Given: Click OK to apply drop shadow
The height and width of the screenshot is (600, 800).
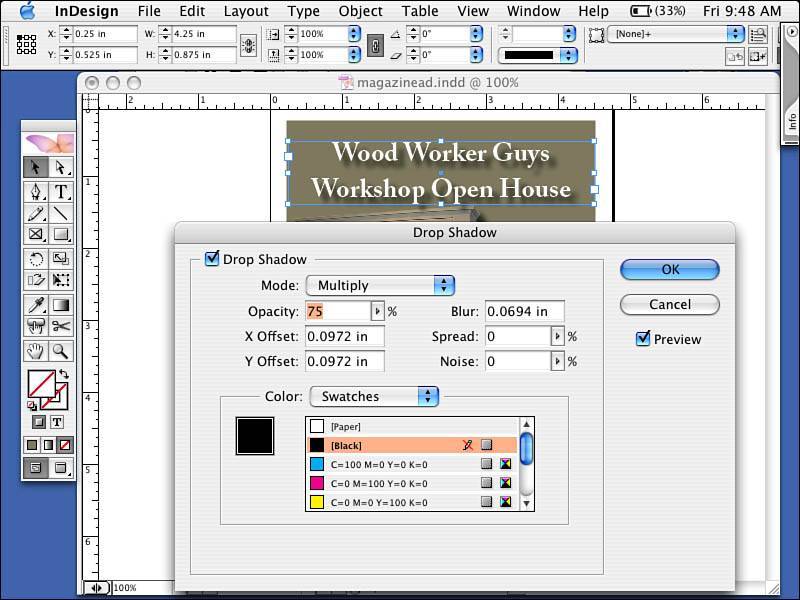Looking at the screenshot, I should tap(669, 269).
